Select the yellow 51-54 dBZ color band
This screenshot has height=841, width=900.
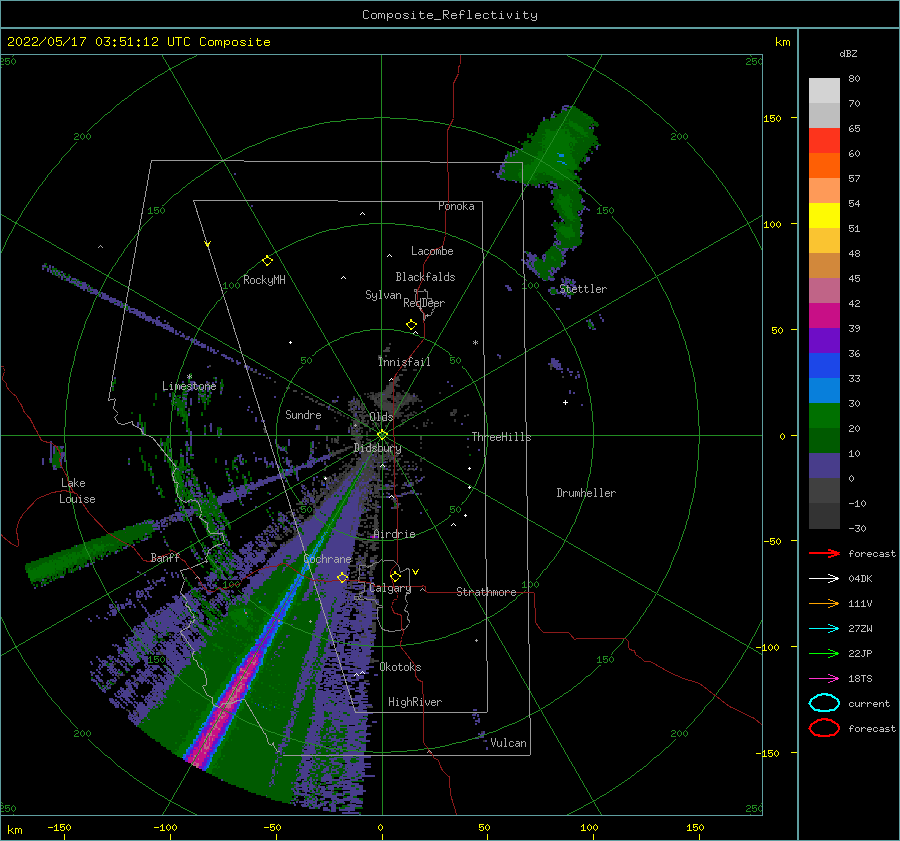coord(824,216)
